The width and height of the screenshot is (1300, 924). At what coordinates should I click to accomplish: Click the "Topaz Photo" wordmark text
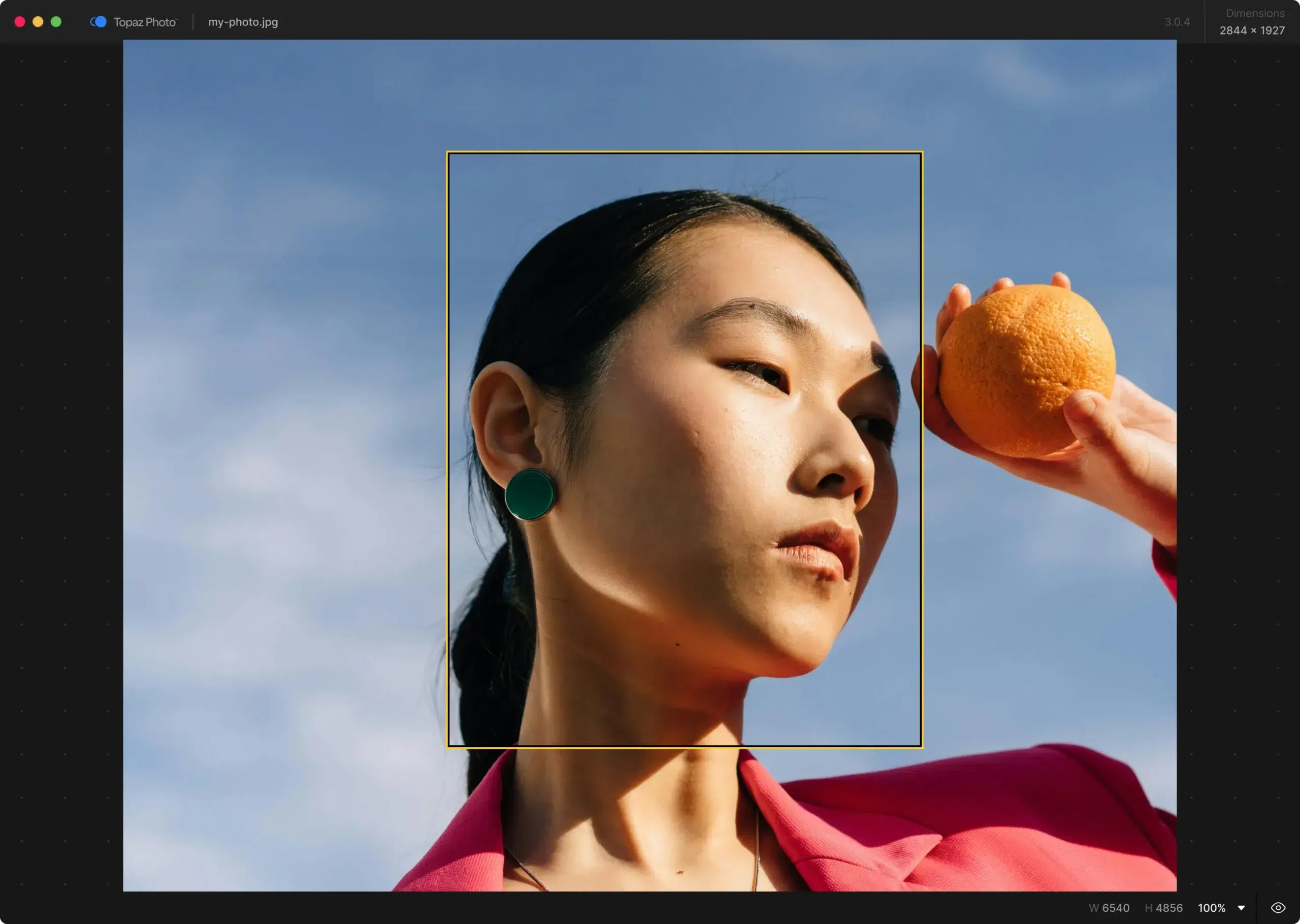145,22
